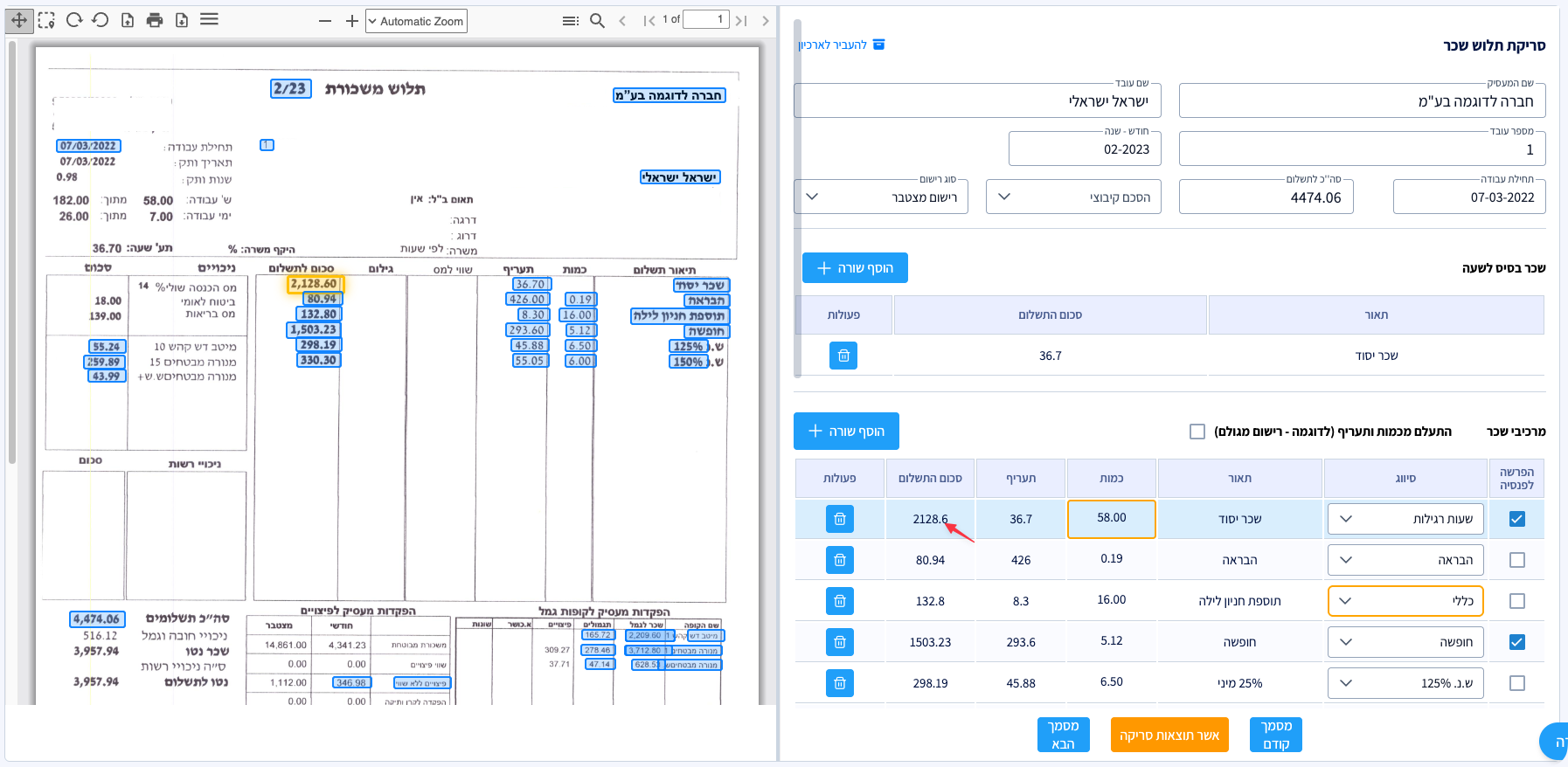Click the שם עובד input field
Viewport: 1568px width, 767px height.
[977, 100]
